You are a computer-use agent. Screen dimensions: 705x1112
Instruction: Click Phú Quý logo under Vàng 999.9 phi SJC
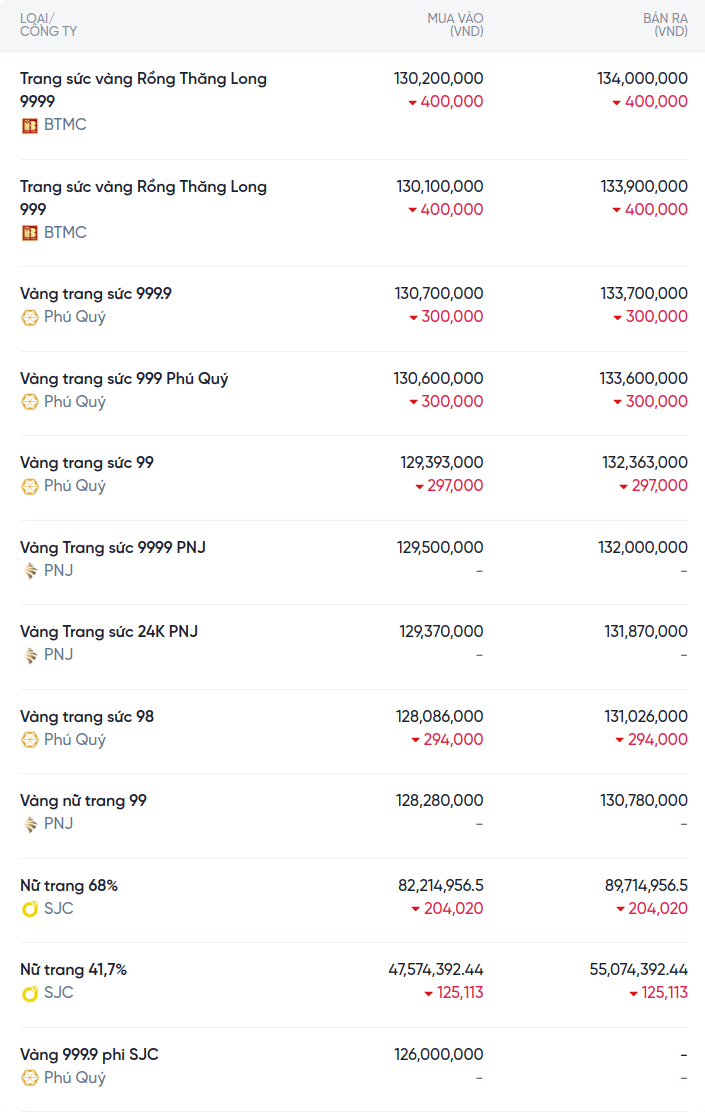point(29,1078)
